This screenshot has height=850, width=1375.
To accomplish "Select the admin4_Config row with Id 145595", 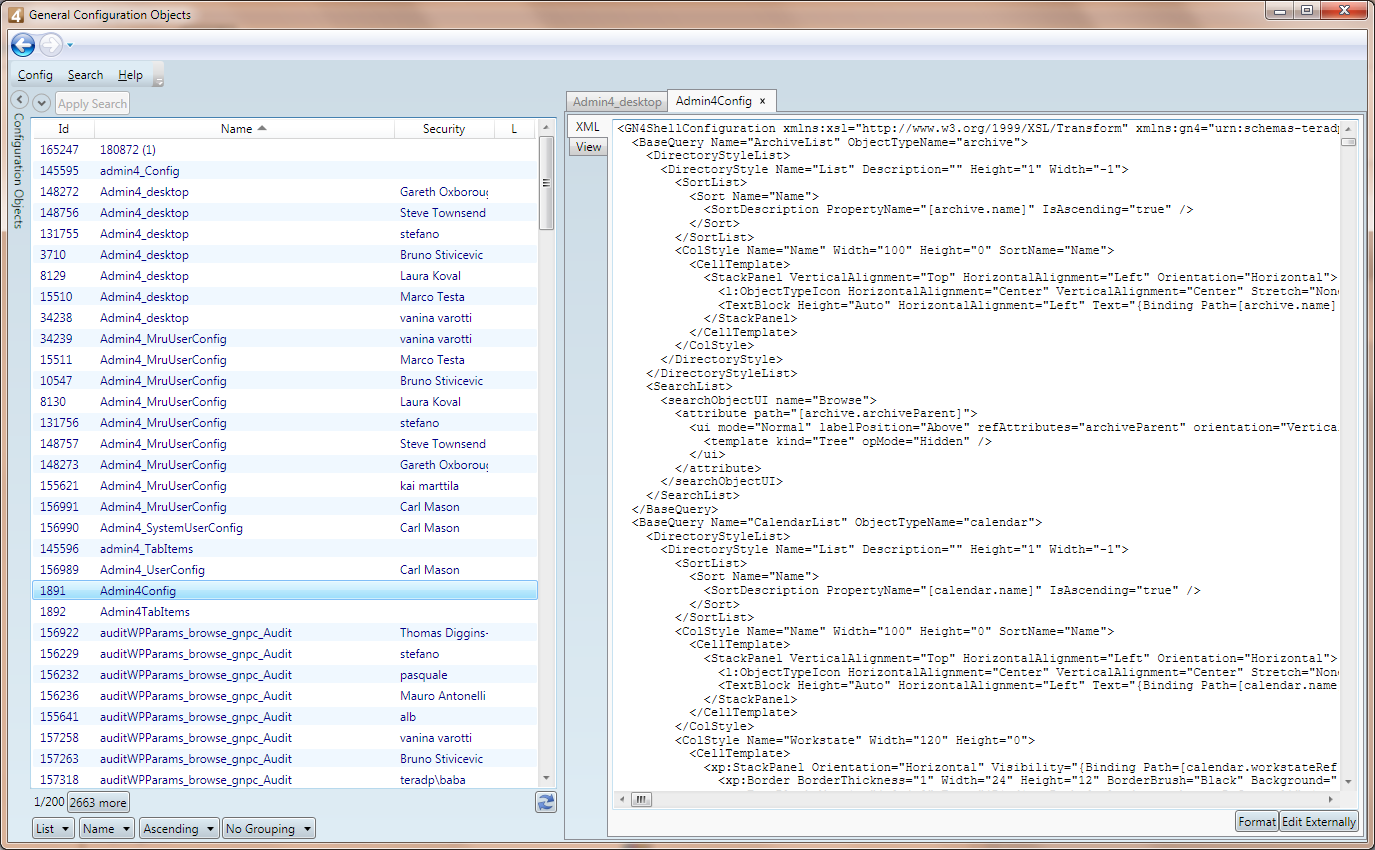I will tap(285, 171).
